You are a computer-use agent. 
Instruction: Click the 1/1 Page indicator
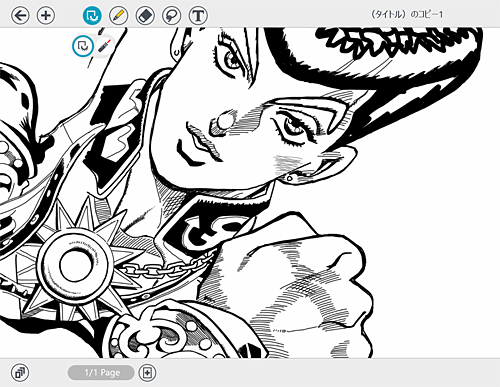pos(101,373)
